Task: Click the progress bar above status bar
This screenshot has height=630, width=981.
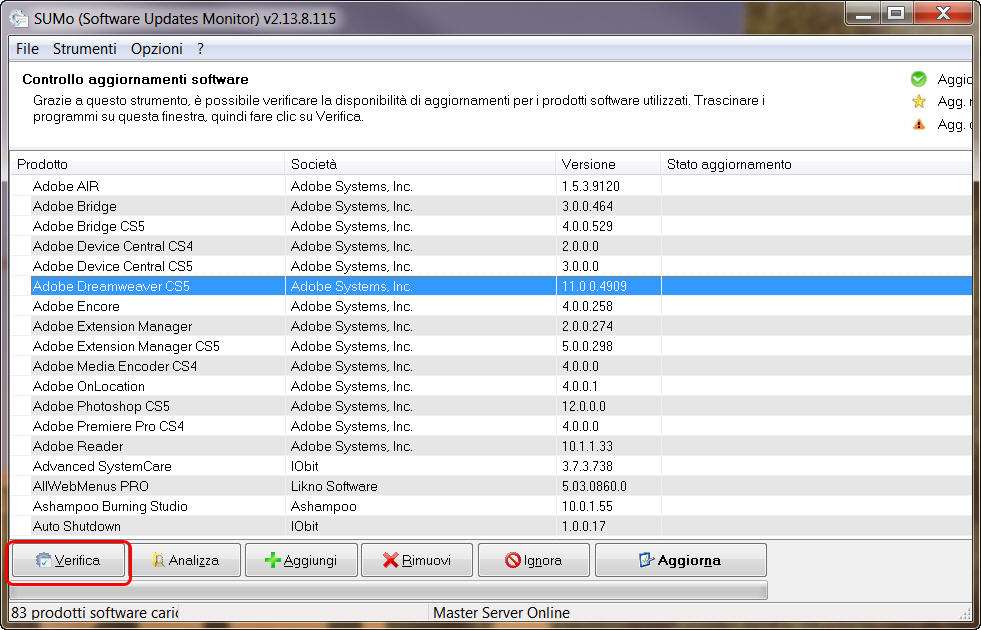Action: [x=388, y=590]
